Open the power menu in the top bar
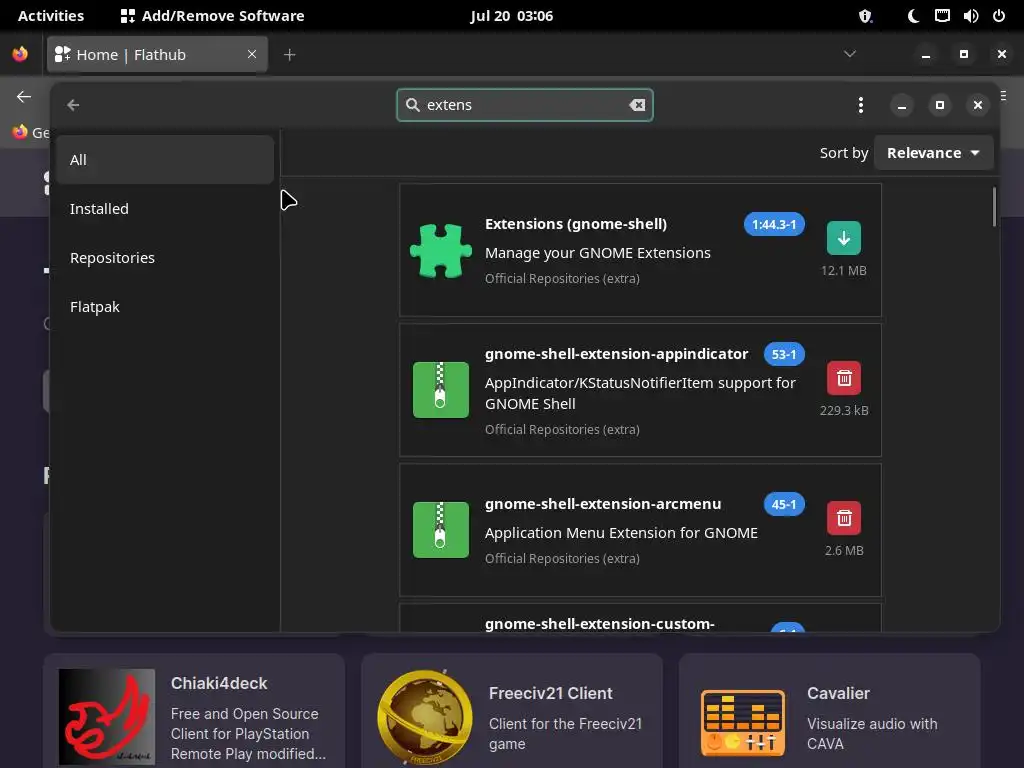The image size is (1024, 768). pyautogui.click(x=999, y=16)
